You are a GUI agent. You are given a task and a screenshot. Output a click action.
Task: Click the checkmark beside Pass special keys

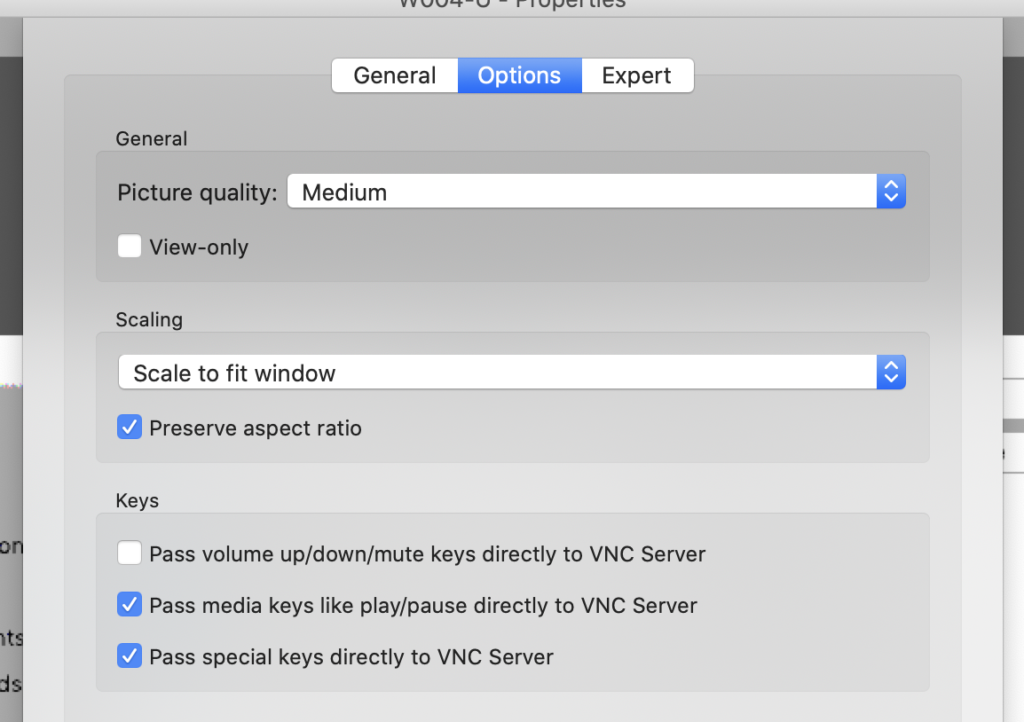[x=129, y=657]
